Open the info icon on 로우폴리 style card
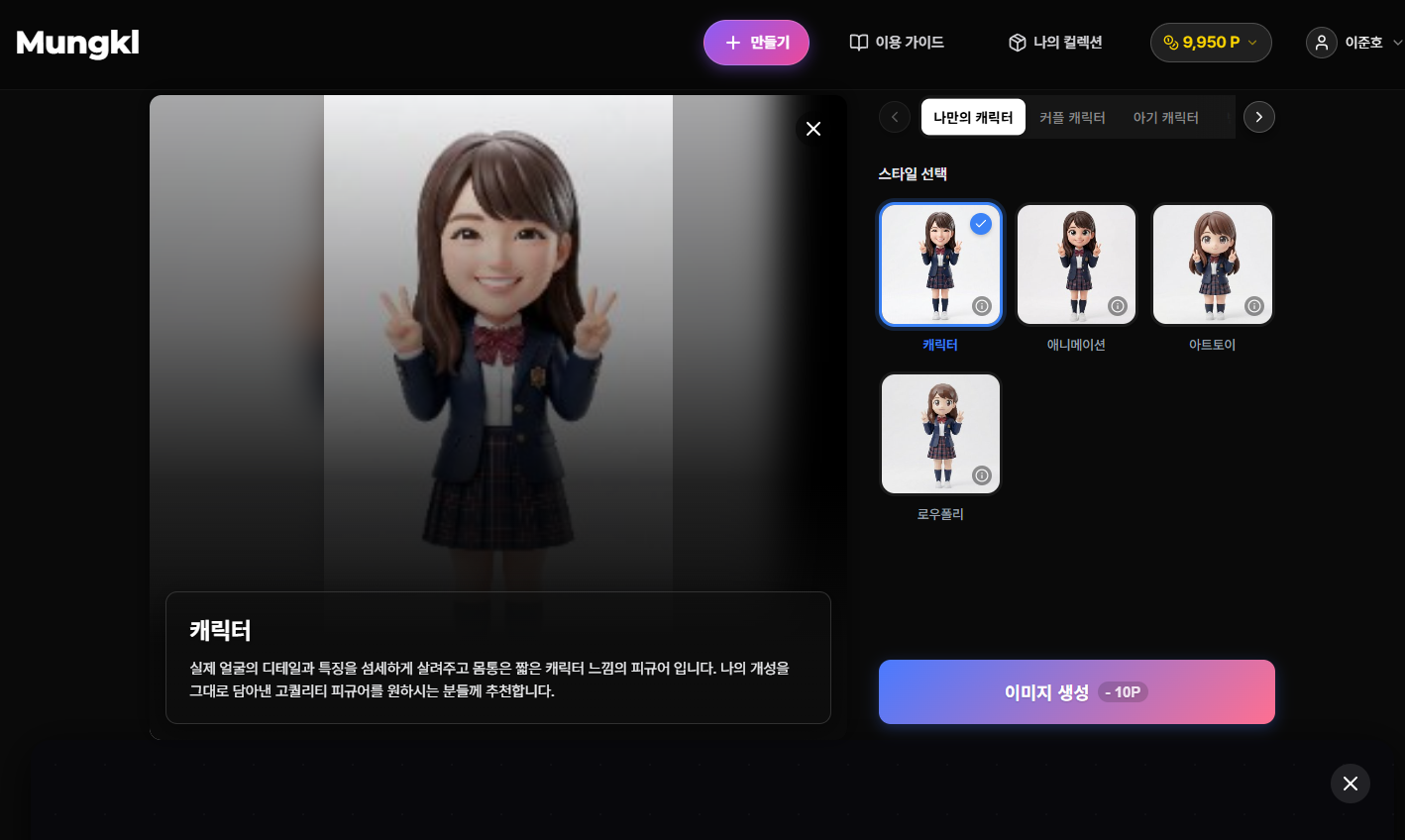Viewport: 1405px width, 840px height. (982, 476)
